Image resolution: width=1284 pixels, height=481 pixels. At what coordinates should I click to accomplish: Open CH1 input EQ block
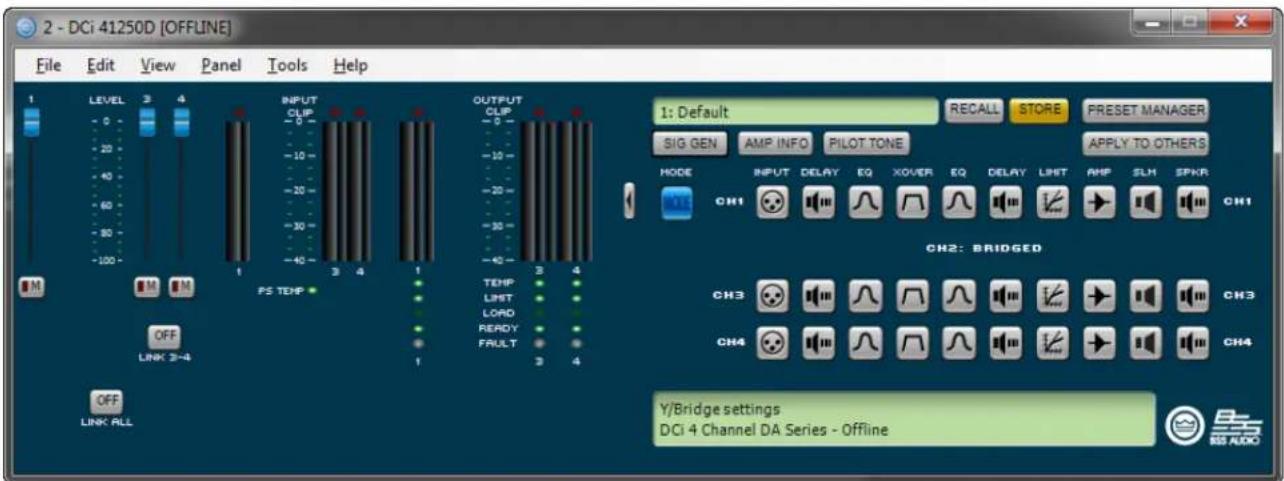865,201
